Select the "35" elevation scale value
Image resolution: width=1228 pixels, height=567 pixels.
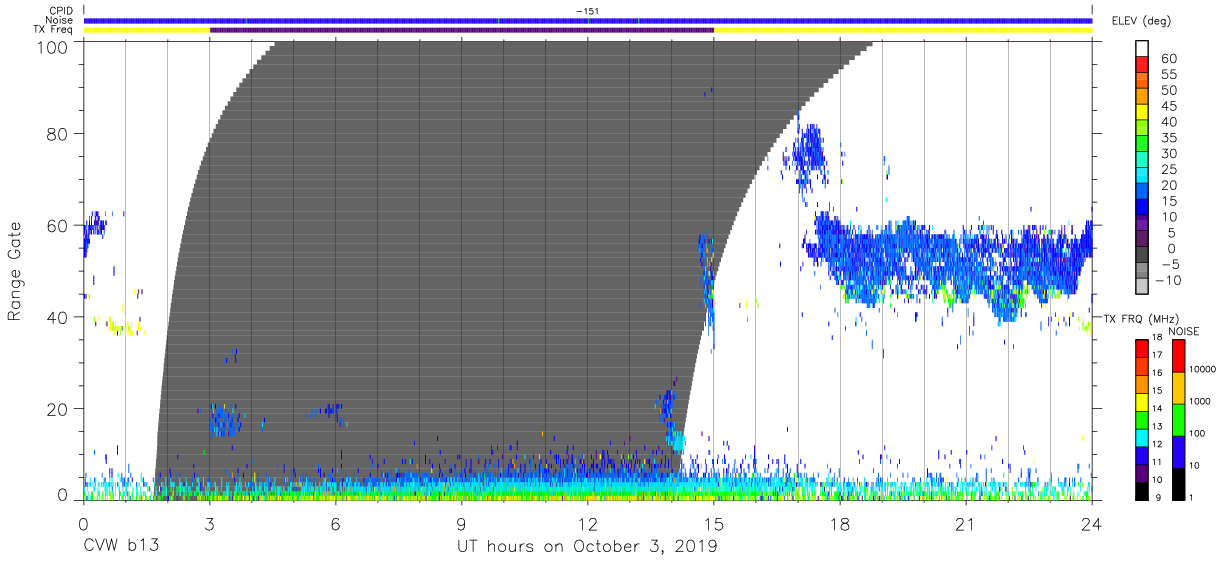point(1168,138)
